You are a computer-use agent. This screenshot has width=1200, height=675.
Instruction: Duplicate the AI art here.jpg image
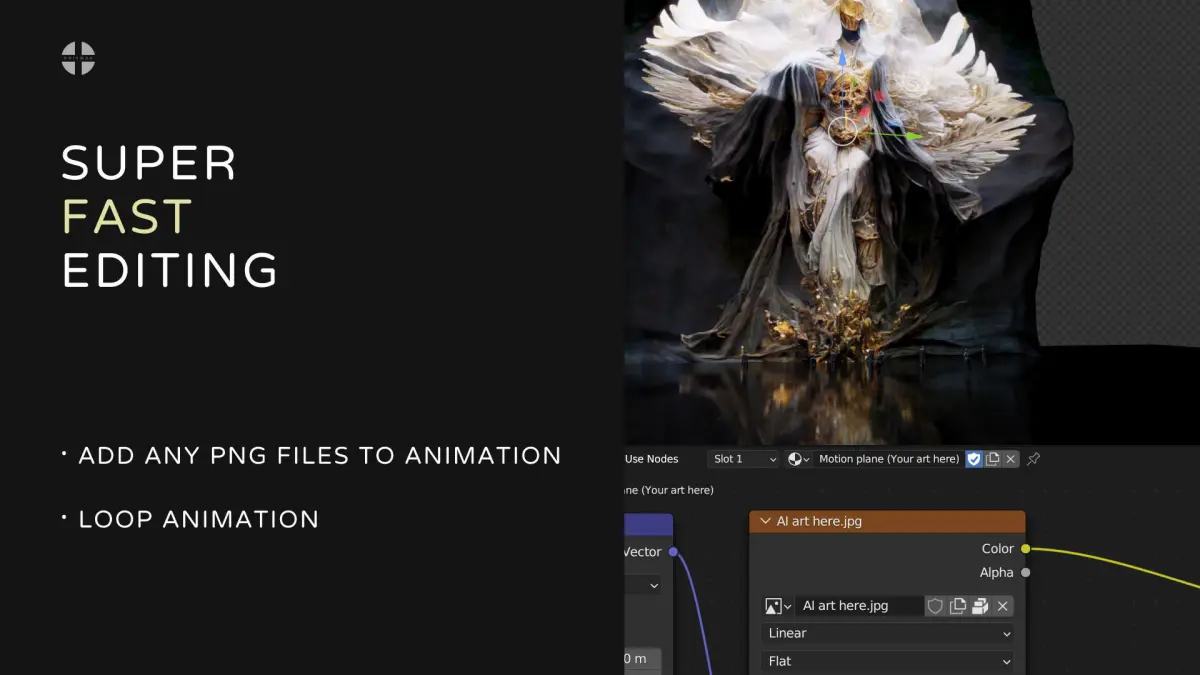click(958, 606)
